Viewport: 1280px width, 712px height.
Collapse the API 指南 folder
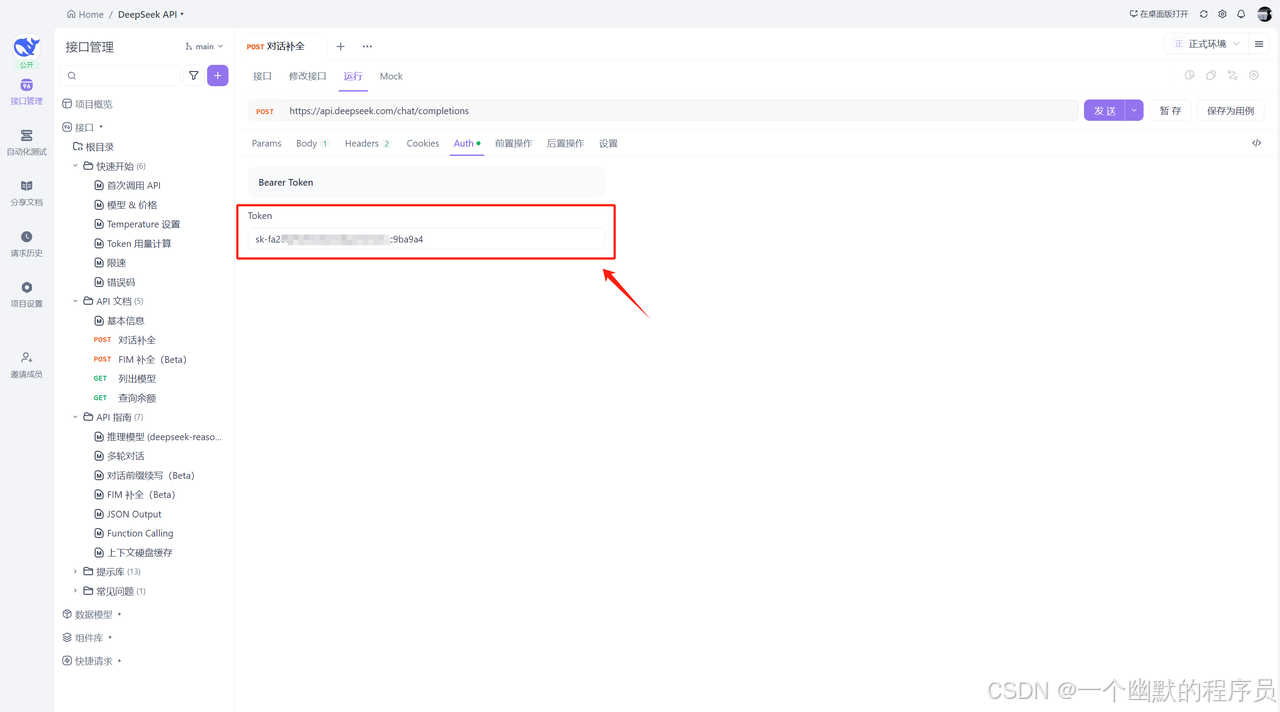click(x=75, y=417)
